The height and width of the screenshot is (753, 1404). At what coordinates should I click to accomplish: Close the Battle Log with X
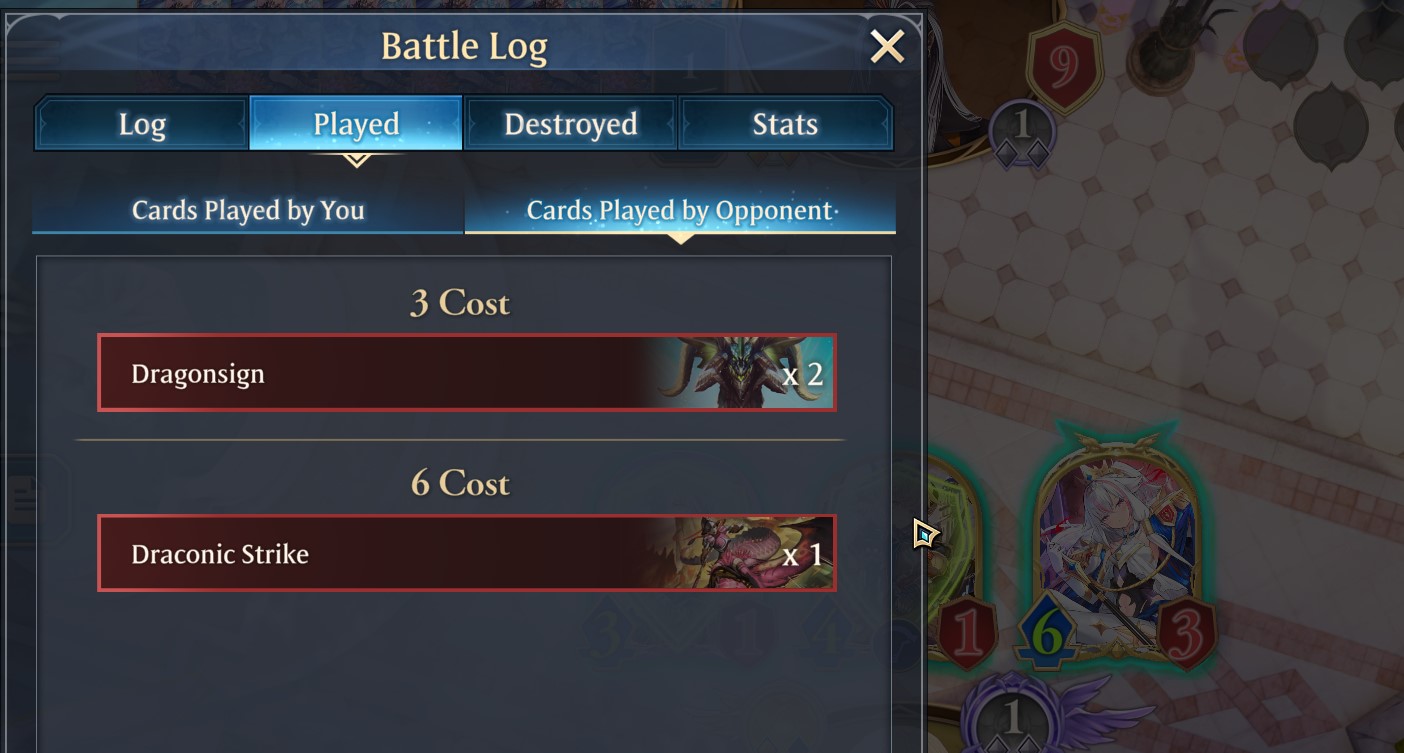click(887, 46)
